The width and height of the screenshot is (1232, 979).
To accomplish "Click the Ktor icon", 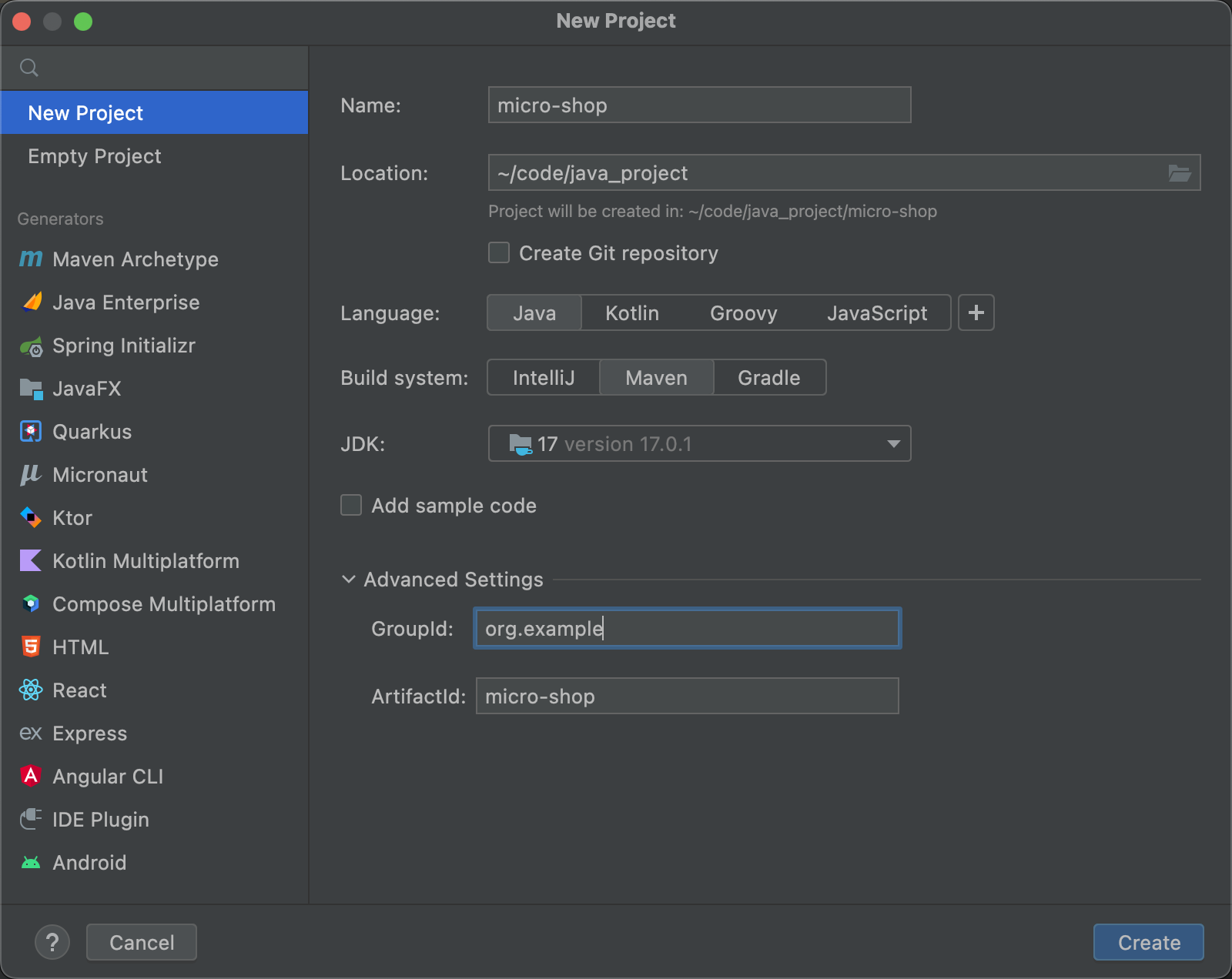I will pyautogui.click(x=31, y=518).
